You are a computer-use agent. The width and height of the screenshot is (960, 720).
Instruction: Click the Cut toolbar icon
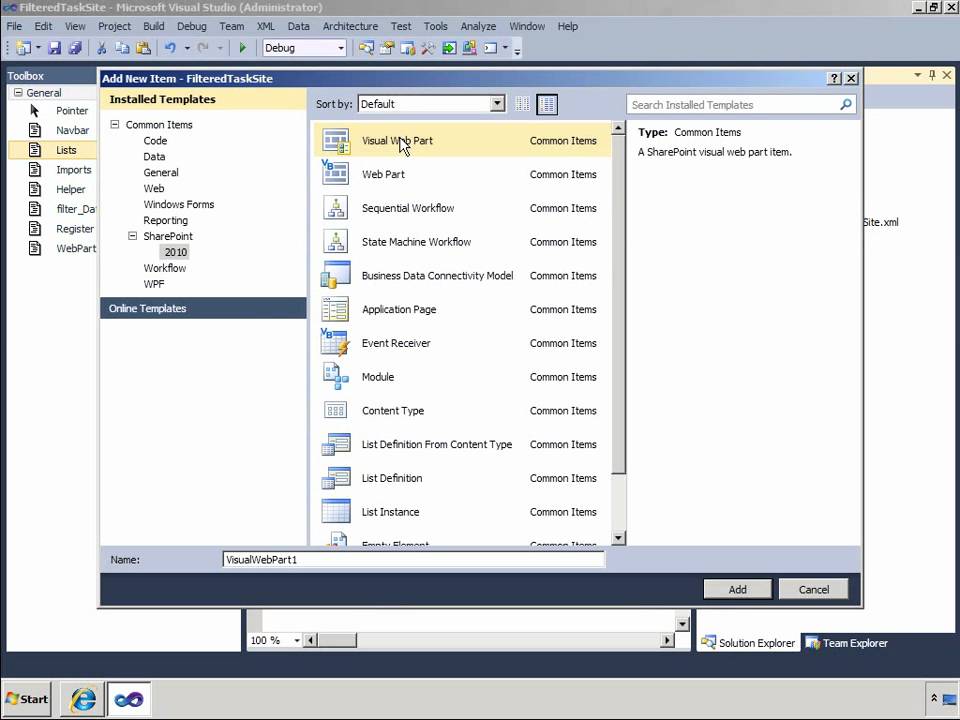[102, 48]
